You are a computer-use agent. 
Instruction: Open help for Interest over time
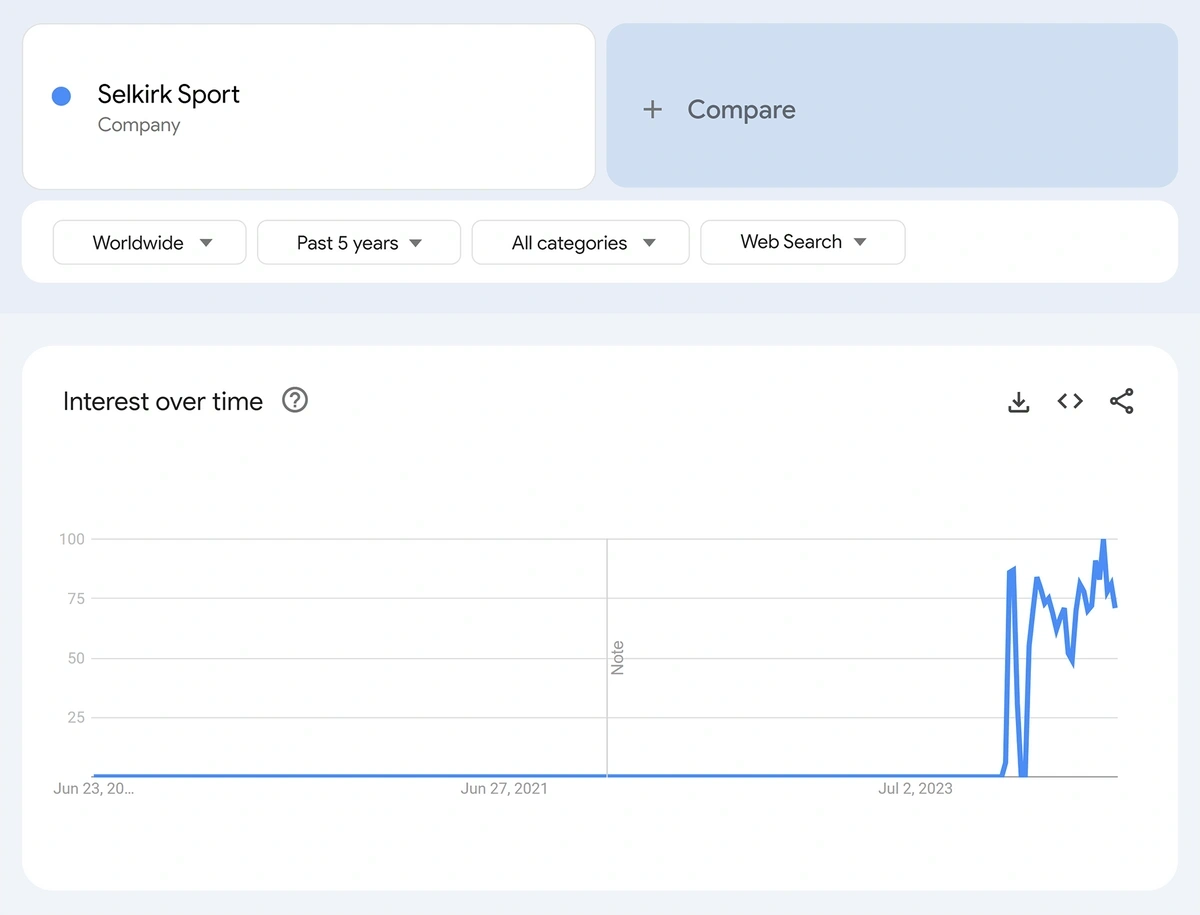coord(295,400)
